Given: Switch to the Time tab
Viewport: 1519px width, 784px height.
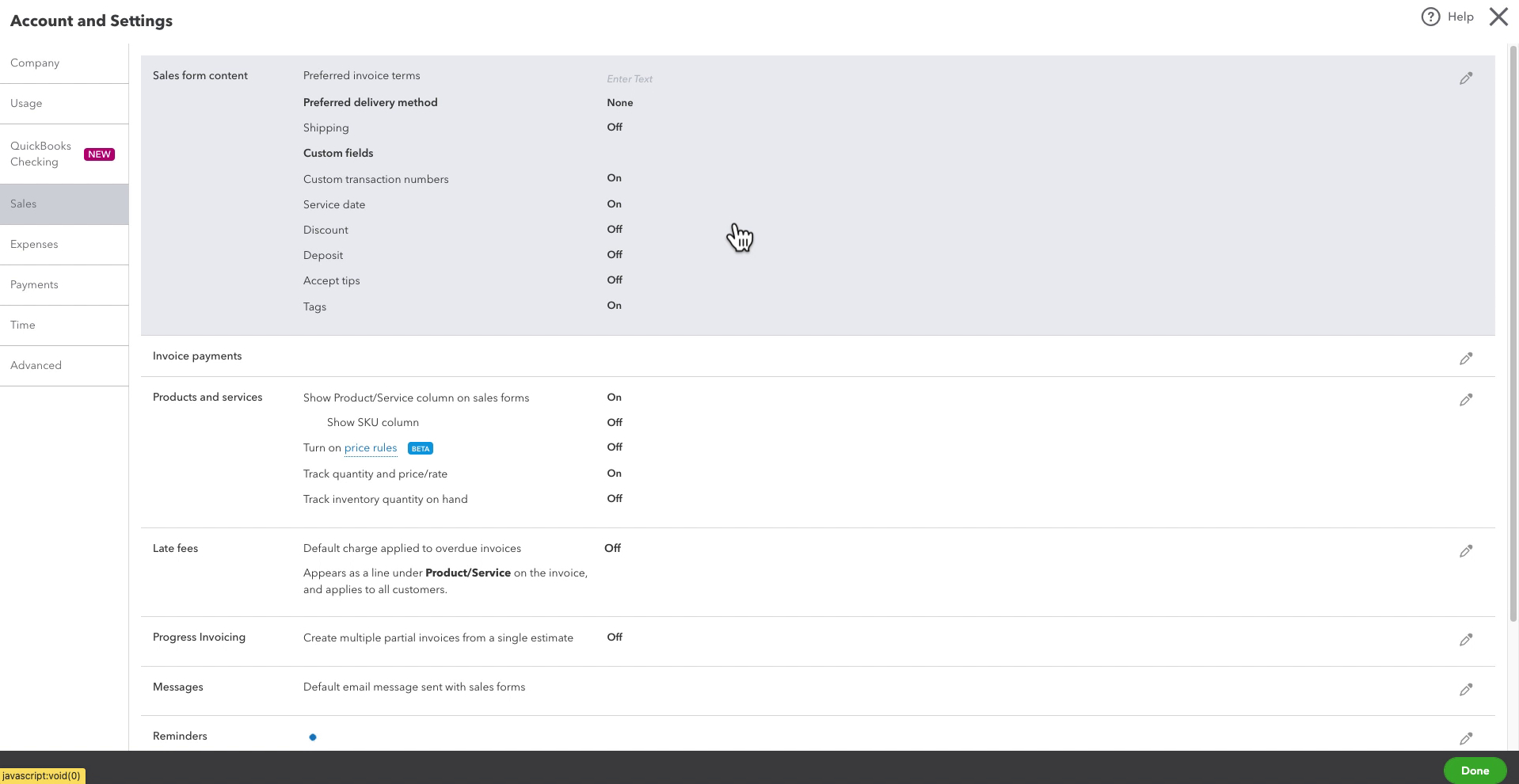Looking at the screenshot, I should (x=64, y=325).
